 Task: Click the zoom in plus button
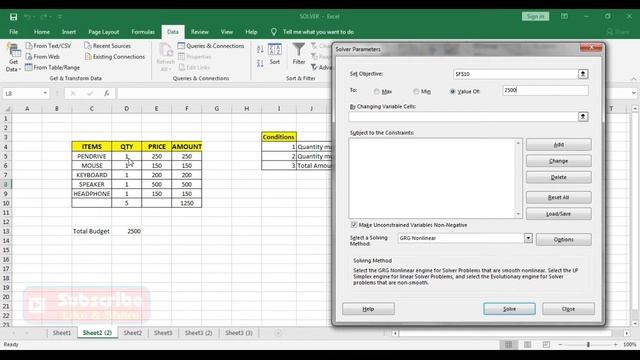tap(616, 345)
